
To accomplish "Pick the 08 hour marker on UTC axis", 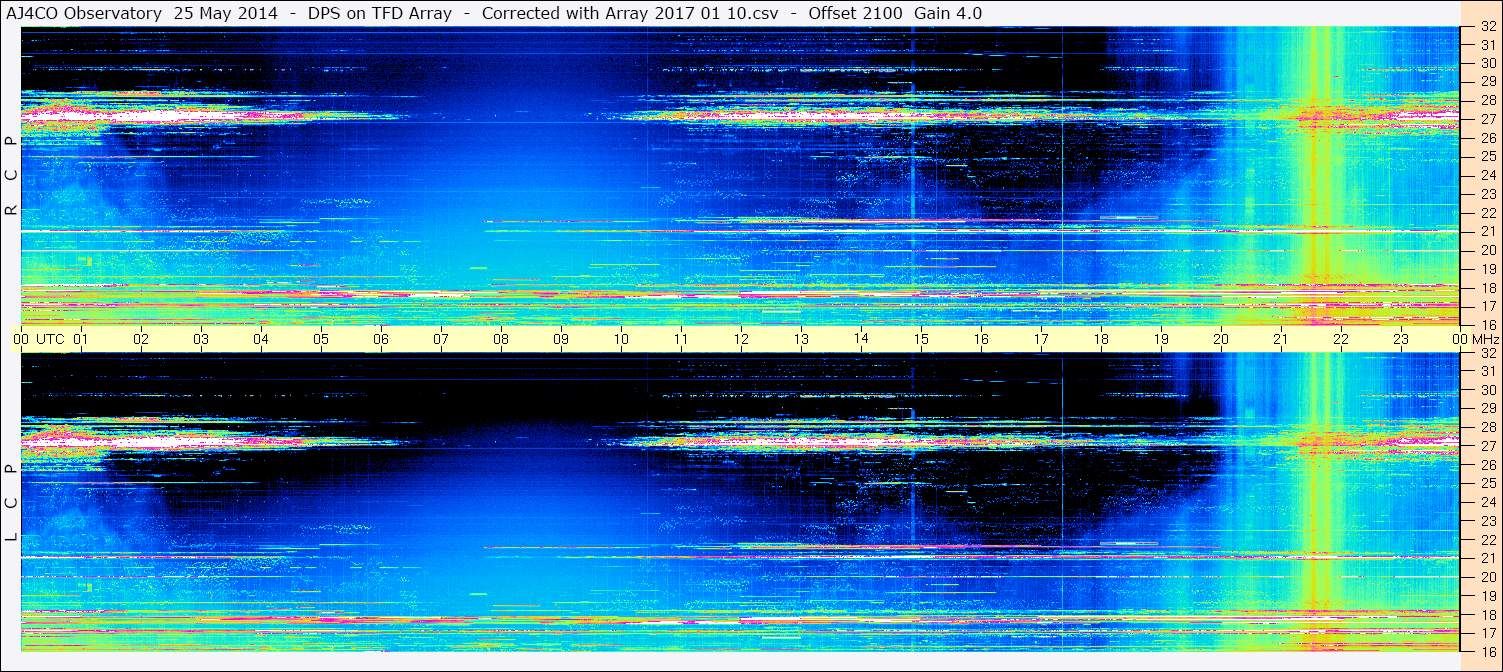I will 502,339.
